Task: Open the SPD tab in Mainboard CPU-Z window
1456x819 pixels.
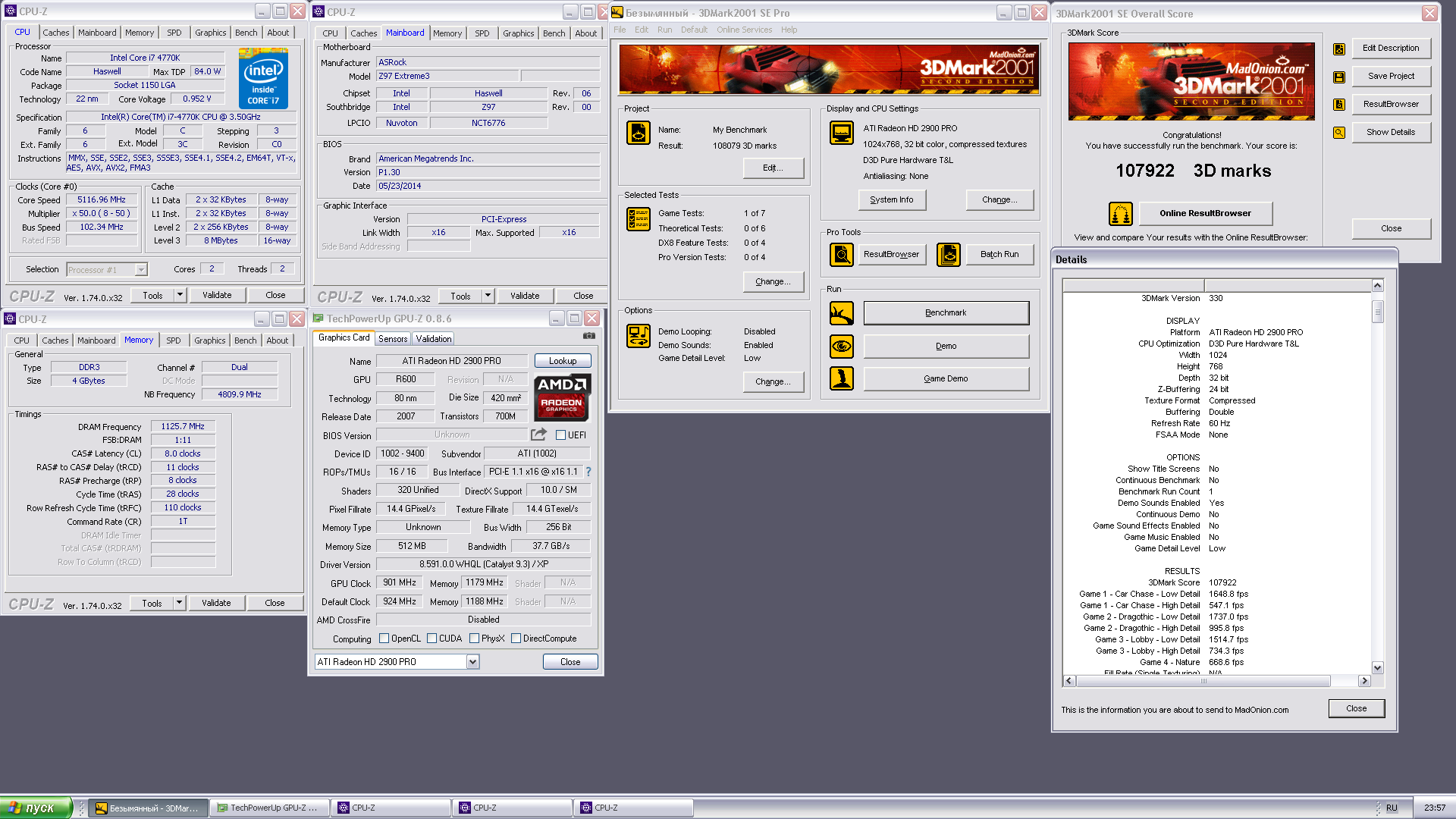Action: [x=482, y=33]
